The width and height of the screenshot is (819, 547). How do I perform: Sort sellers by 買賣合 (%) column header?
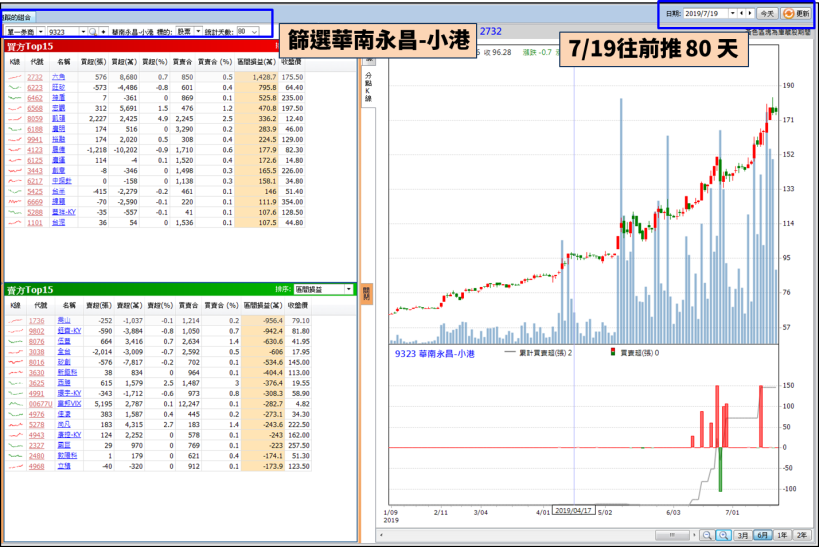click(221, 305)
